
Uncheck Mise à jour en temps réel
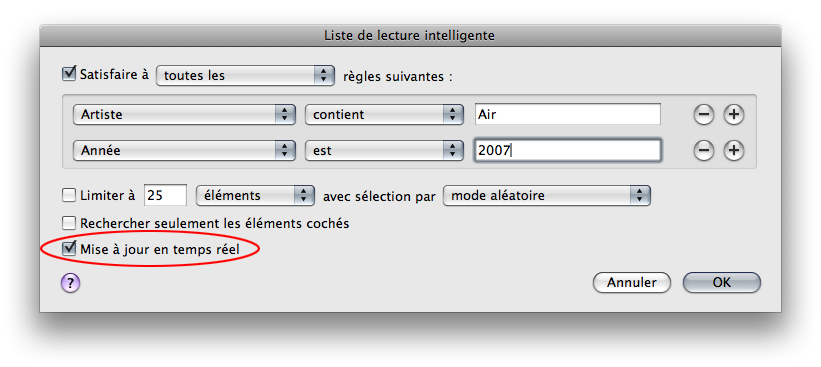coord(69,249)
